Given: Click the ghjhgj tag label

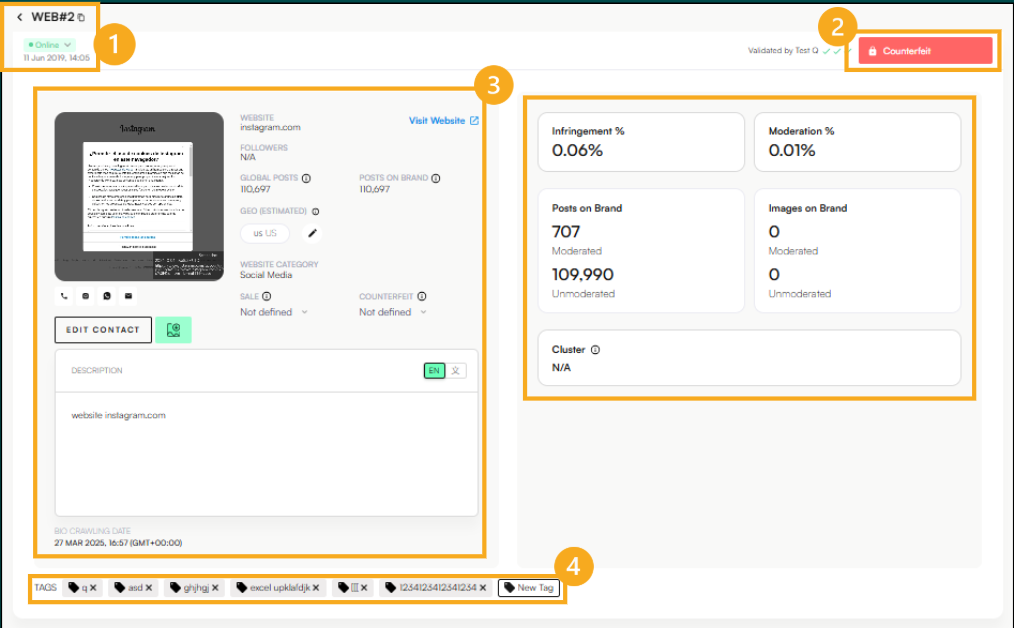Looking at the screenshot, I should (x=196, y=588).
